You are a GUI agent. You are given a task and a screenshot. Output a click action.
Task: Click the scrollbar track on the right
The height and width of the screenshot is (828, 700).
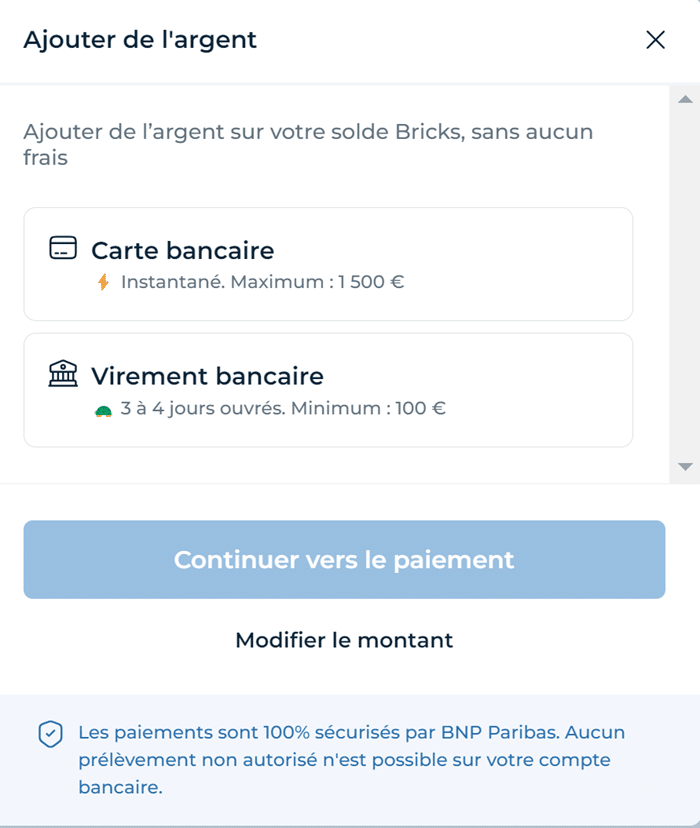coord(684,280)
